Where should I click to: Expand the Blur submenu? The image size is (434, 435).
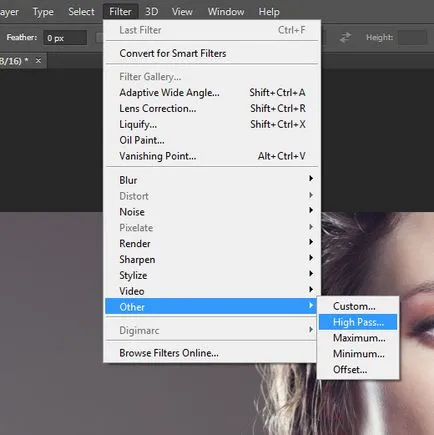(212, 180)
